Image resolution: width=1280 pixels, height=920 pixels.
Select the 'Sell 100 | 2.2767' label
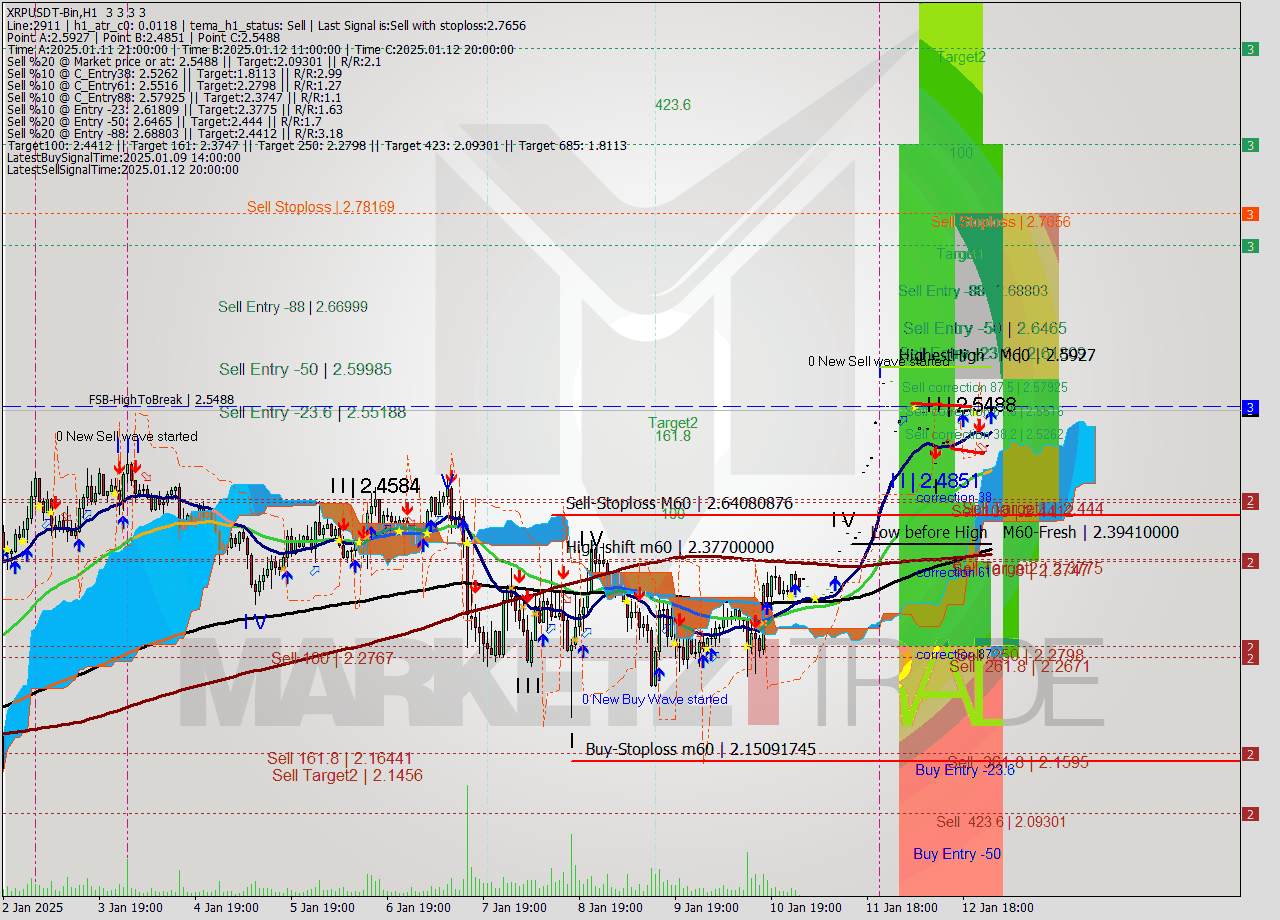click(x=332, y=659)
